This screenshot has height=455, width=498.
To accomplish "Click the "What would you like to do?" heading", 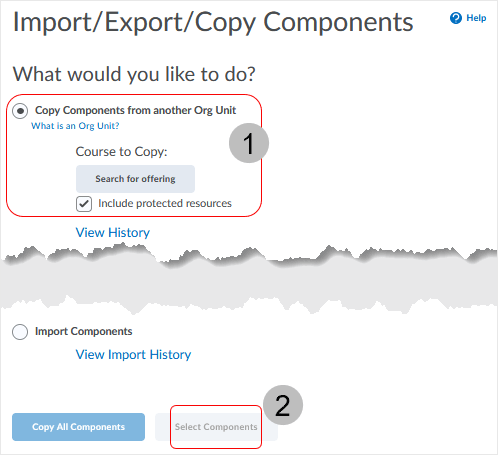I will pyautogui.click(x=134, y=74).
